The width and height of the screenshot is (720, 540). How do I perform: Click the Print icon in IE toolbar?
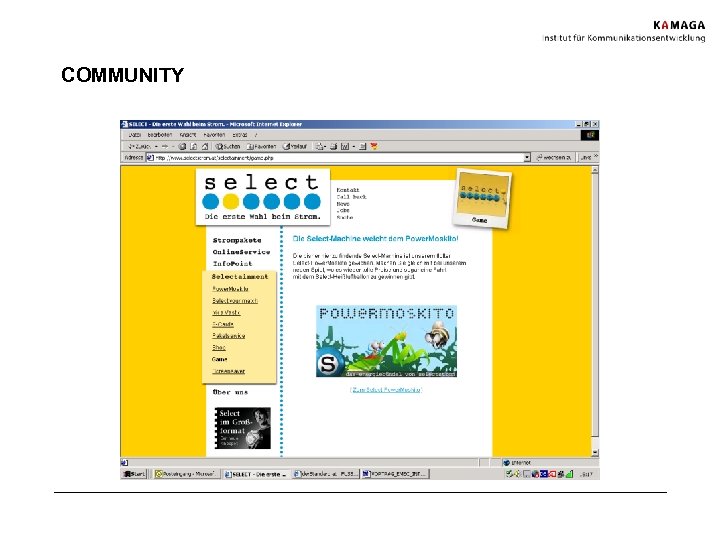tap(333, 146)
